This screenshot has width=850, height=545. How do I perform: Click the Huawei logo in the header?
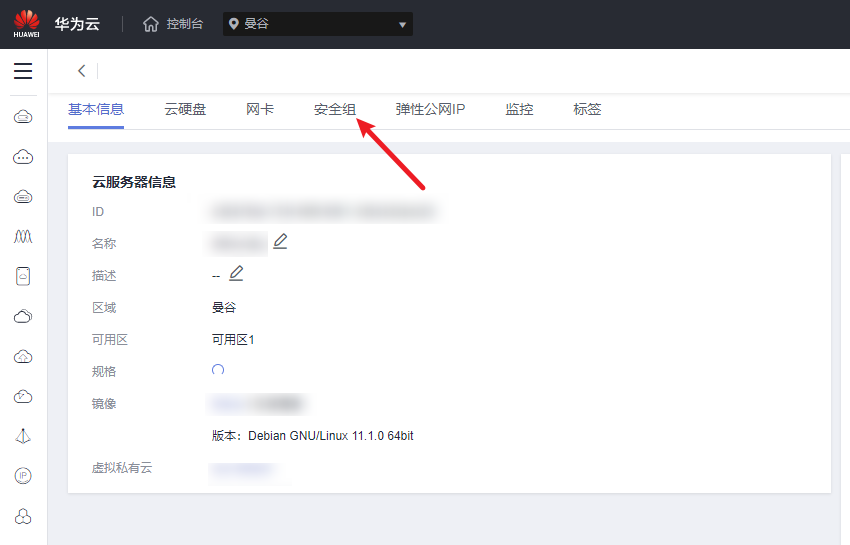pyautogui.click(x=27, y=24)
